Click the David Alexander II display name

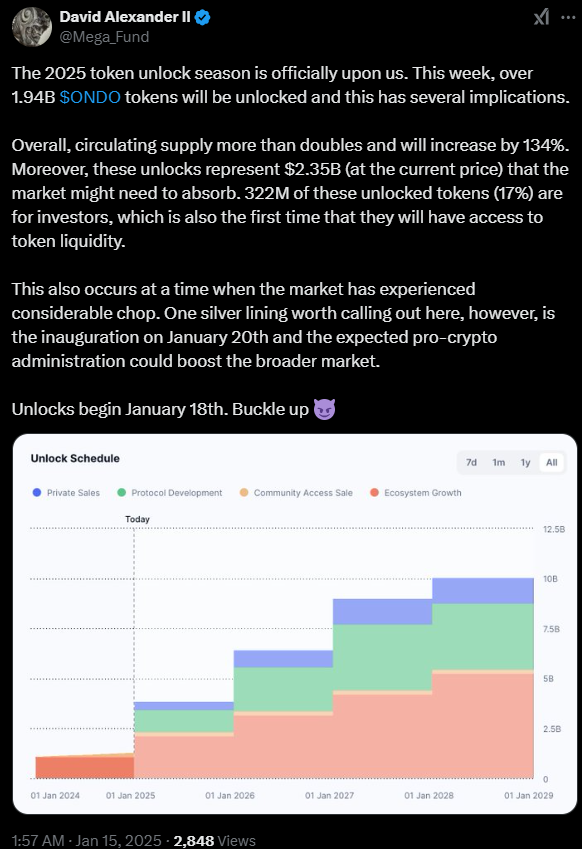125,17
